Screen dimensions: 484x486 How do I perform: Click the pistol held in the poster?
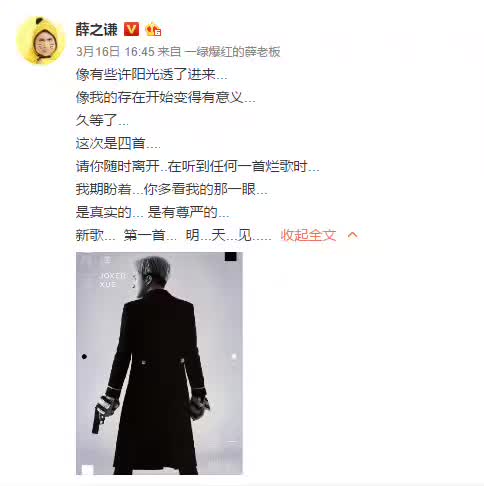tap(99, 417)
